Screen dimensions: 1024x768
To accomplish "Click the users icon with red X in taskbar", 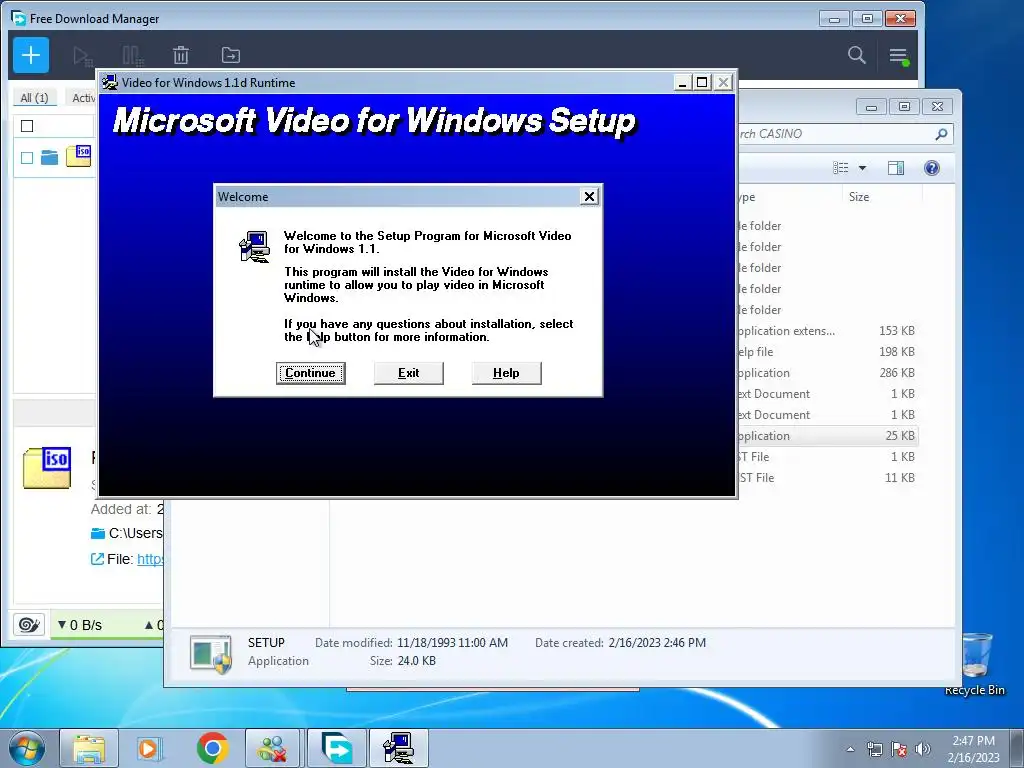I will (272, 748).
